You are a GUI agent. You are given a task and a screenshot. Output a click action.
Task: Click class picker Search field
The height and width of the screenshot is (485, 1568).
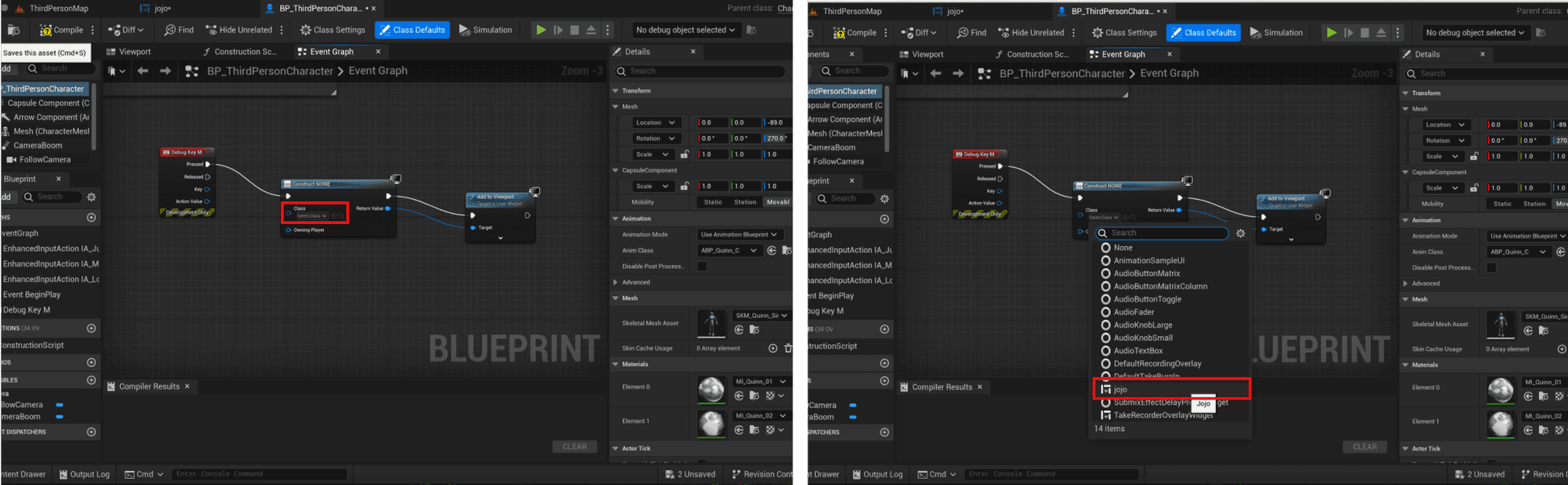click(1162, 233)
